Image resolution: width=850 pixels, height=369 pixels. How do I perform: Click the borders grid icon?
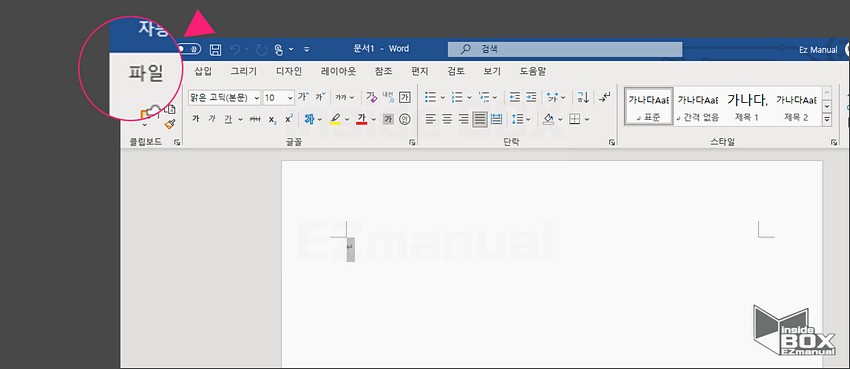(575, 119)
